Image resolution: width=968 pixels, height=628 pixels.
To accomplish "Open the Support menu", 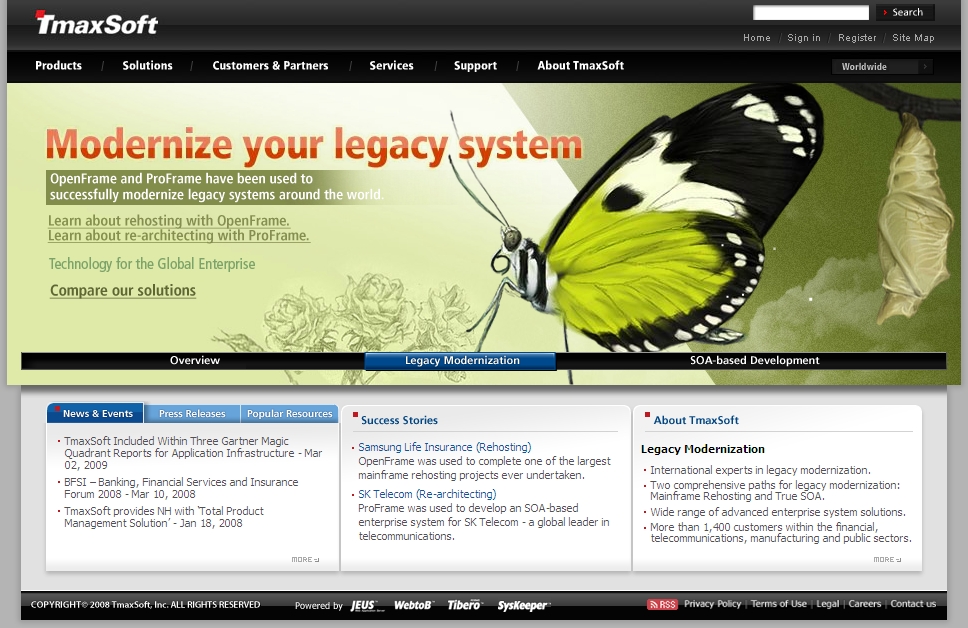I will [475, 65].
